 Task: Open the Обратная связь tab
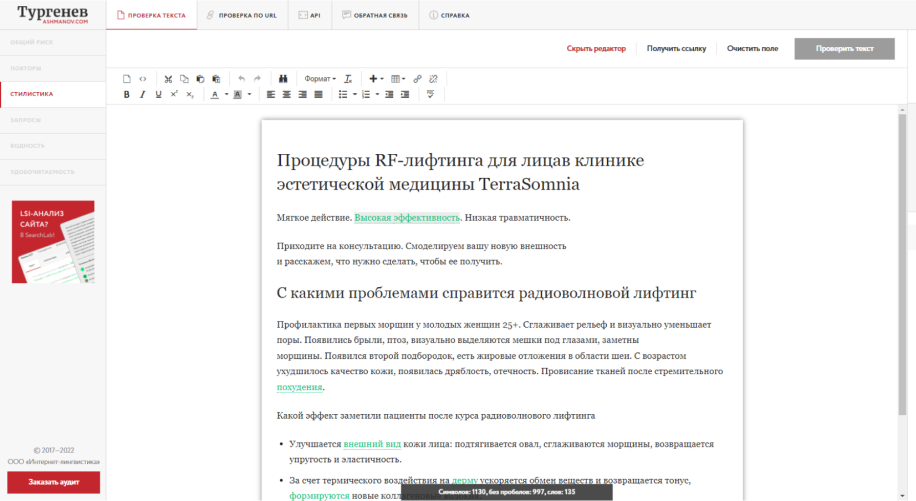375,15
